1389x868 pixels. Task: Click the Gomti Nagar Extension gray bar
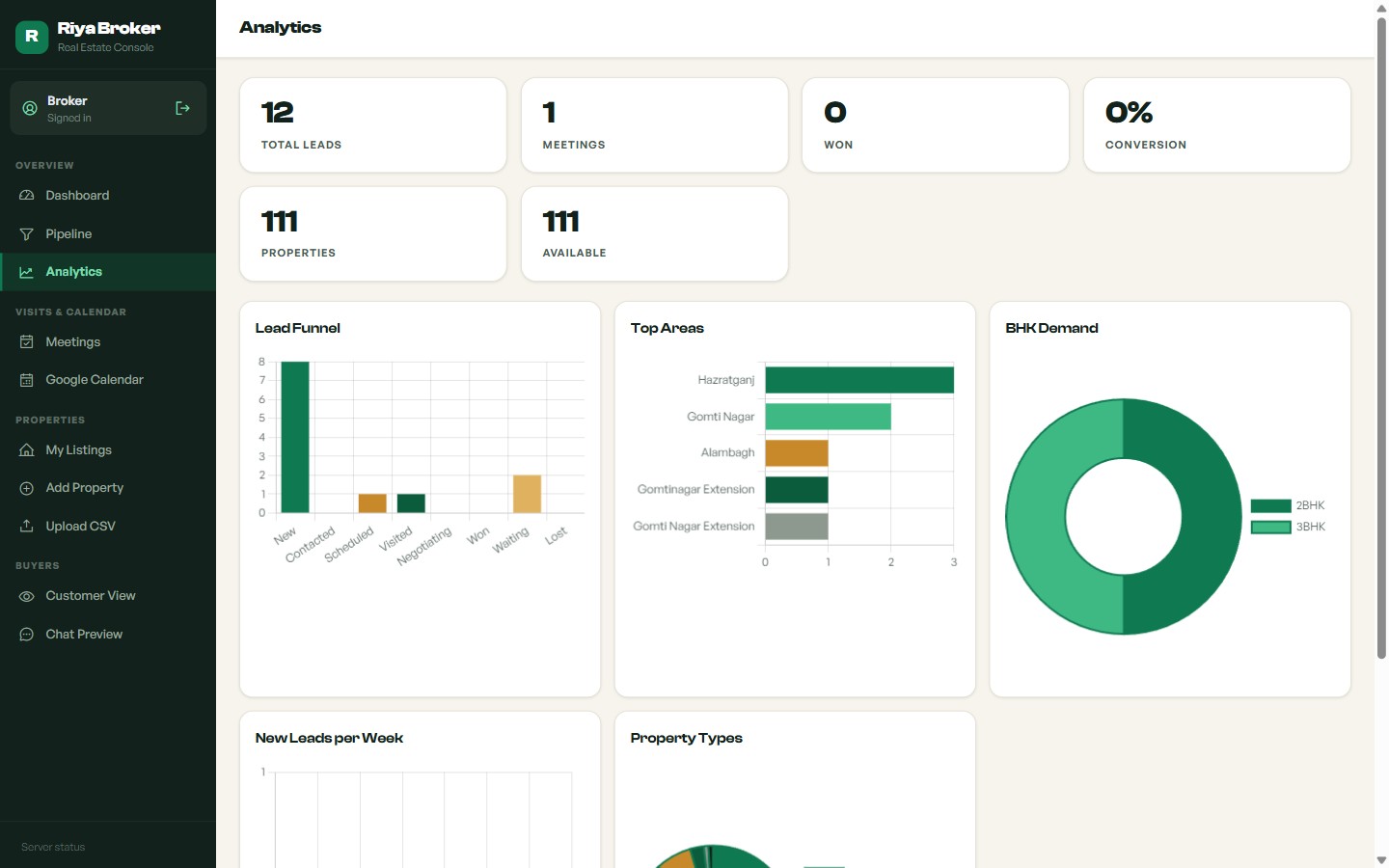[797, 527]
